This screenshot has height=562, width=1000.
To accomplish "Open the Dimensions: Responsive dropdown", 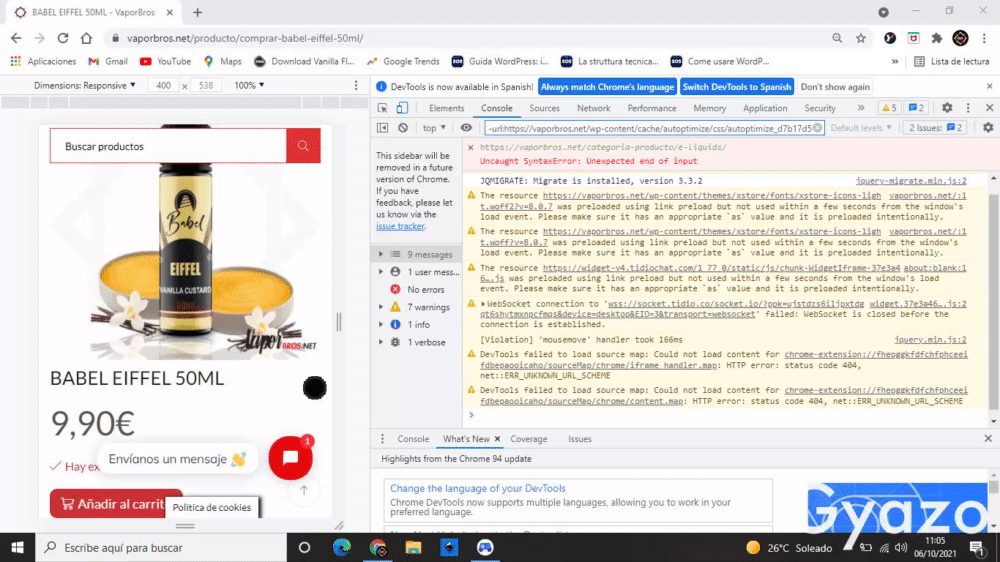I will (85, 86).
